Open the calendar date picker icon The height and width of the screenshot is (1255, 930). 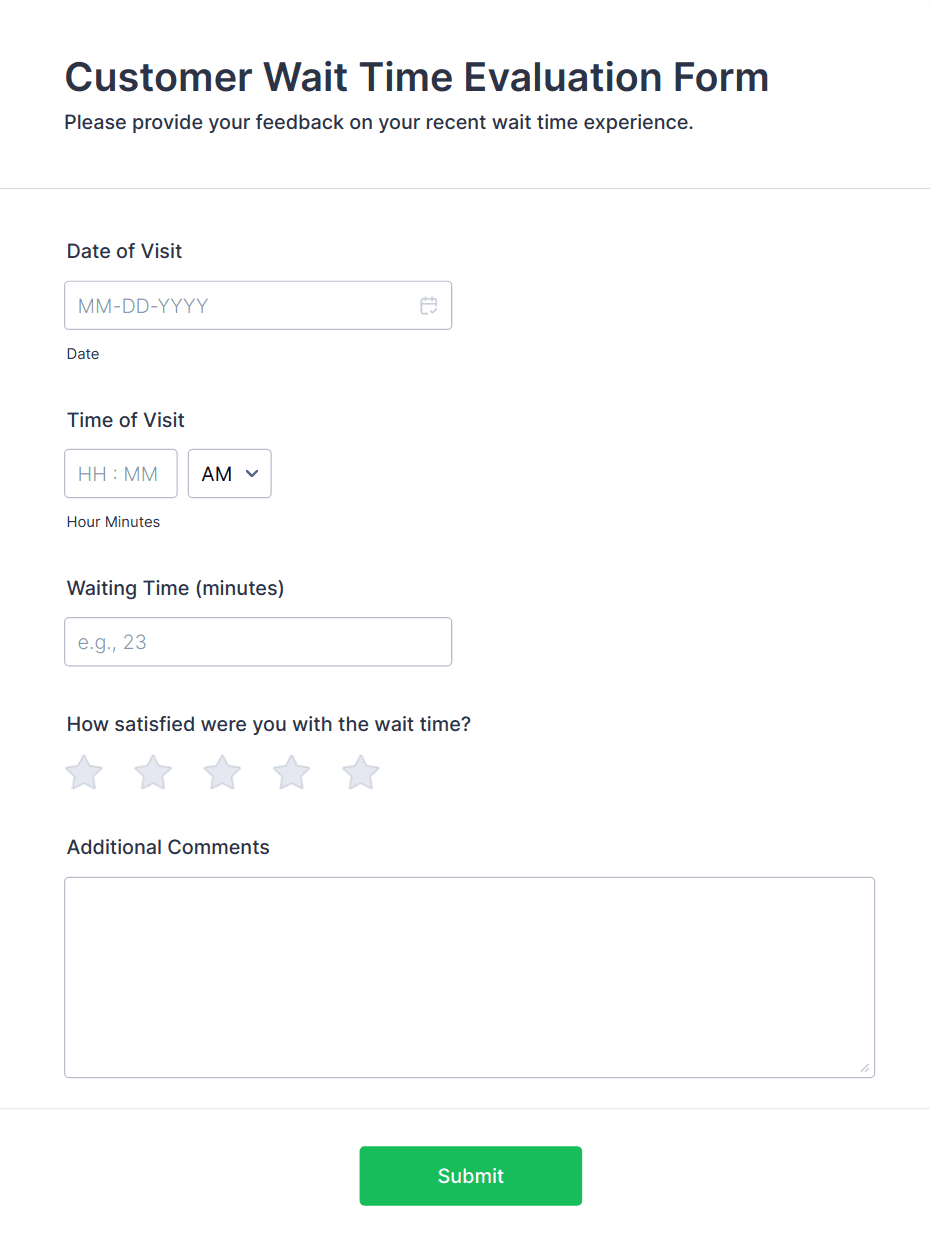point(429,306)
